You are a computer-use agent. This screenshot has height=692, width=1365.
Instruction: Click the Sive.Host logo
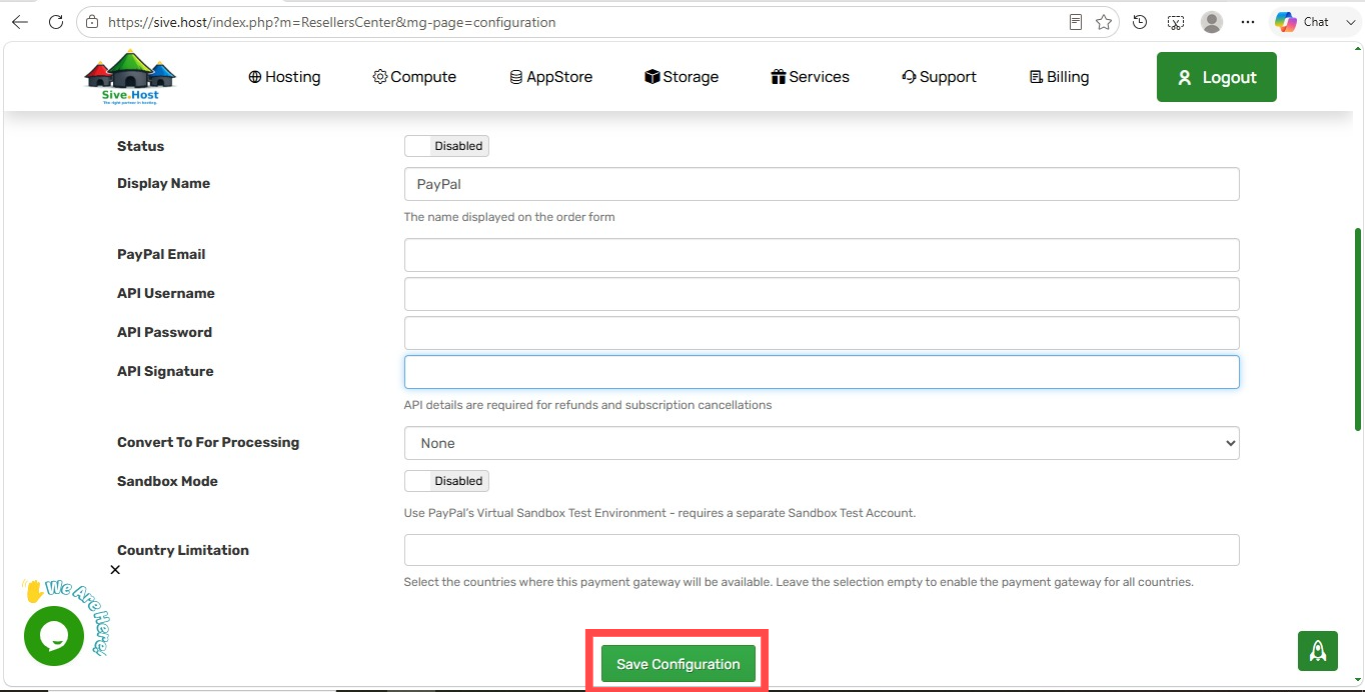(130, 78)
